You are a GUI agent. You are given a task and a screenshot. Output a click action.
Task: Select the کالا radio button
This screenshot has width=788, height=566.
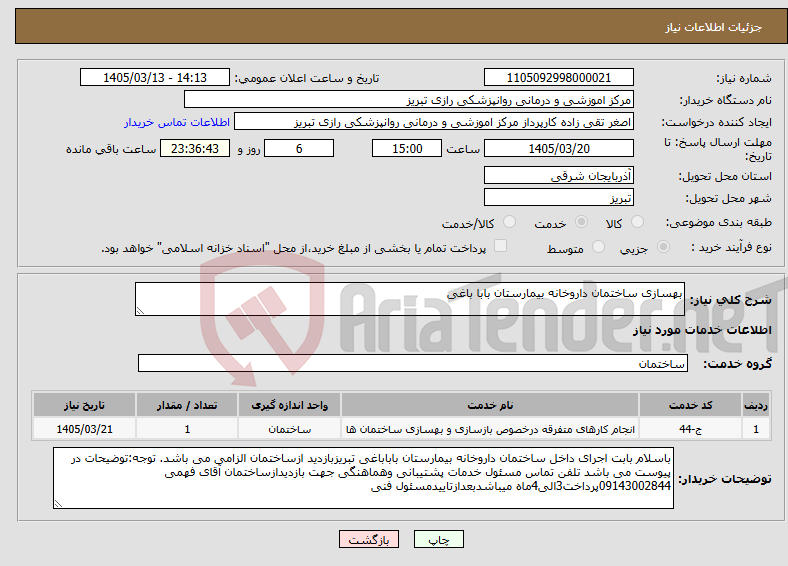[x=637, y=222]
